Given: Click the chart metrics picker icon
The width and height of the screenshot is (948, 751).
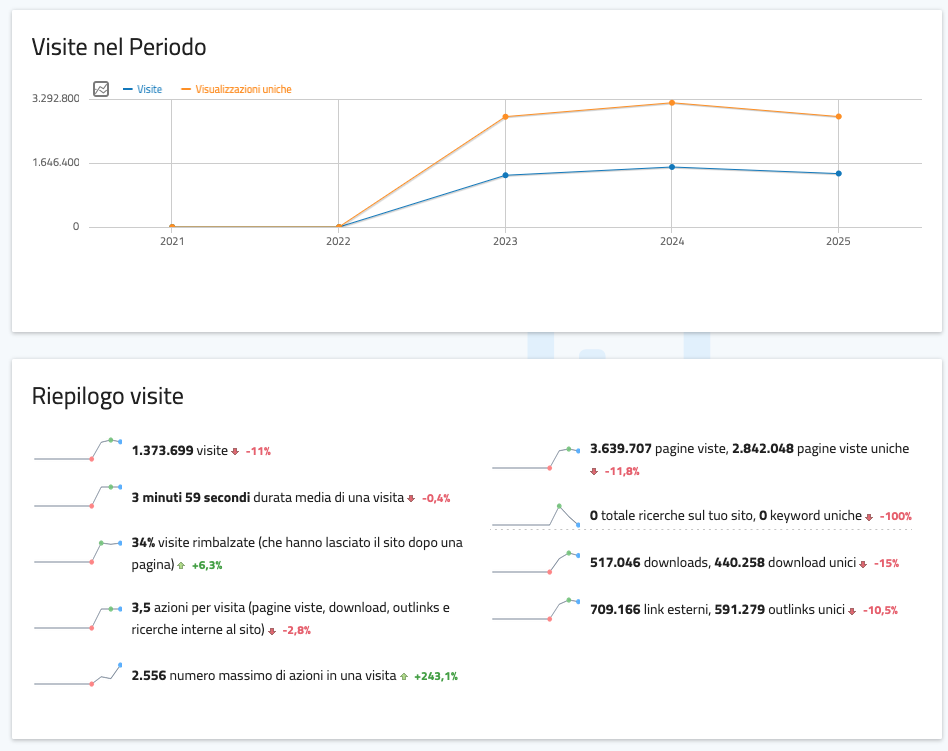Looking at the screenshot, I should pyautogui.click(x=101, y=89).
